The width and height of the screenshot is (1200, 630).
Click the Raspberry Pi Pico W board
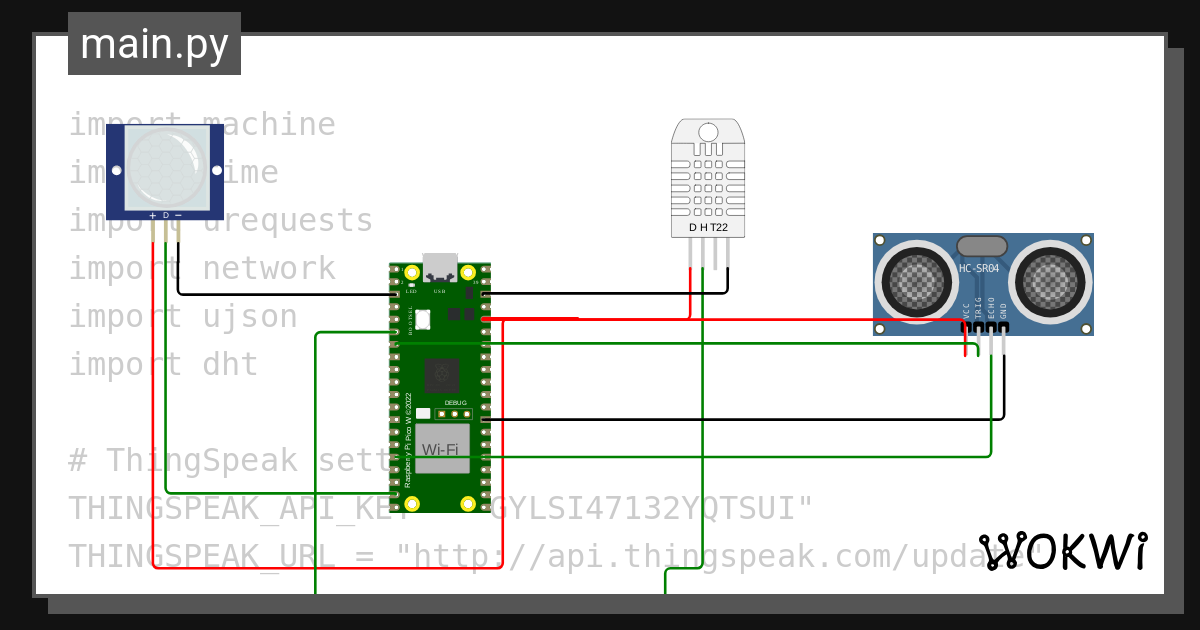[440, 388]
